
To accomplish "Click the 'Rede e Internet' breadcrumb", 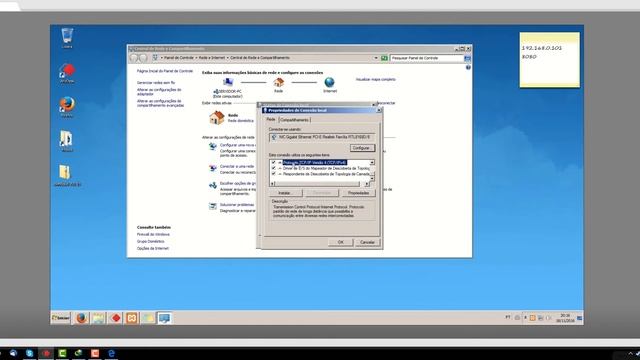I will click(x=212, y=58).
